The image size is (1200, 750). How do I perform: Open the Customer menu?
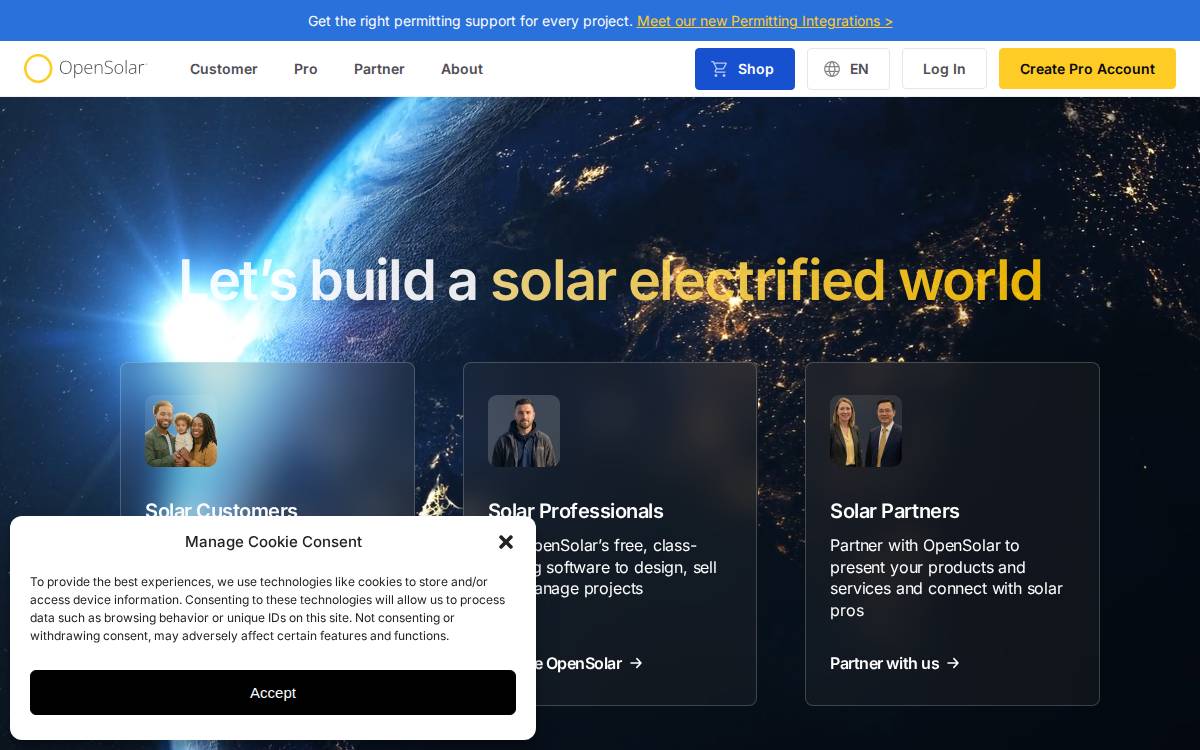pyautogui.click(x=224, y=69)
